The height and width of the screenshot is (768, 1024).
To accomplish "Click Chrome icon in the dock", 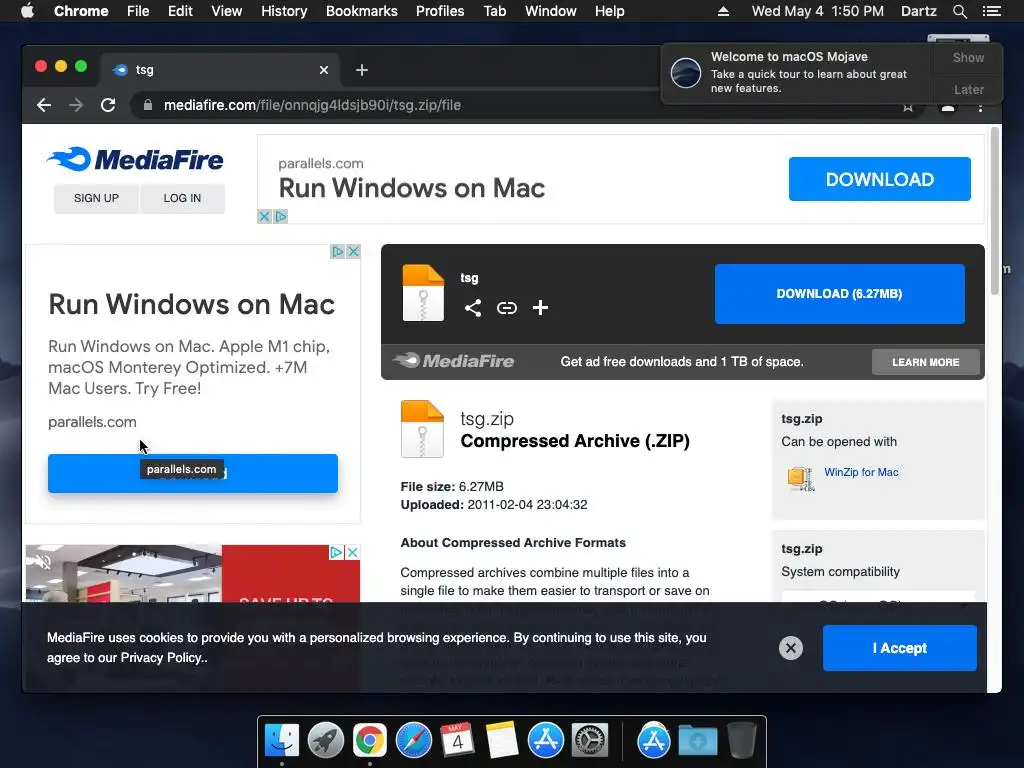I will pyautogui.click(x=370, y=741).
